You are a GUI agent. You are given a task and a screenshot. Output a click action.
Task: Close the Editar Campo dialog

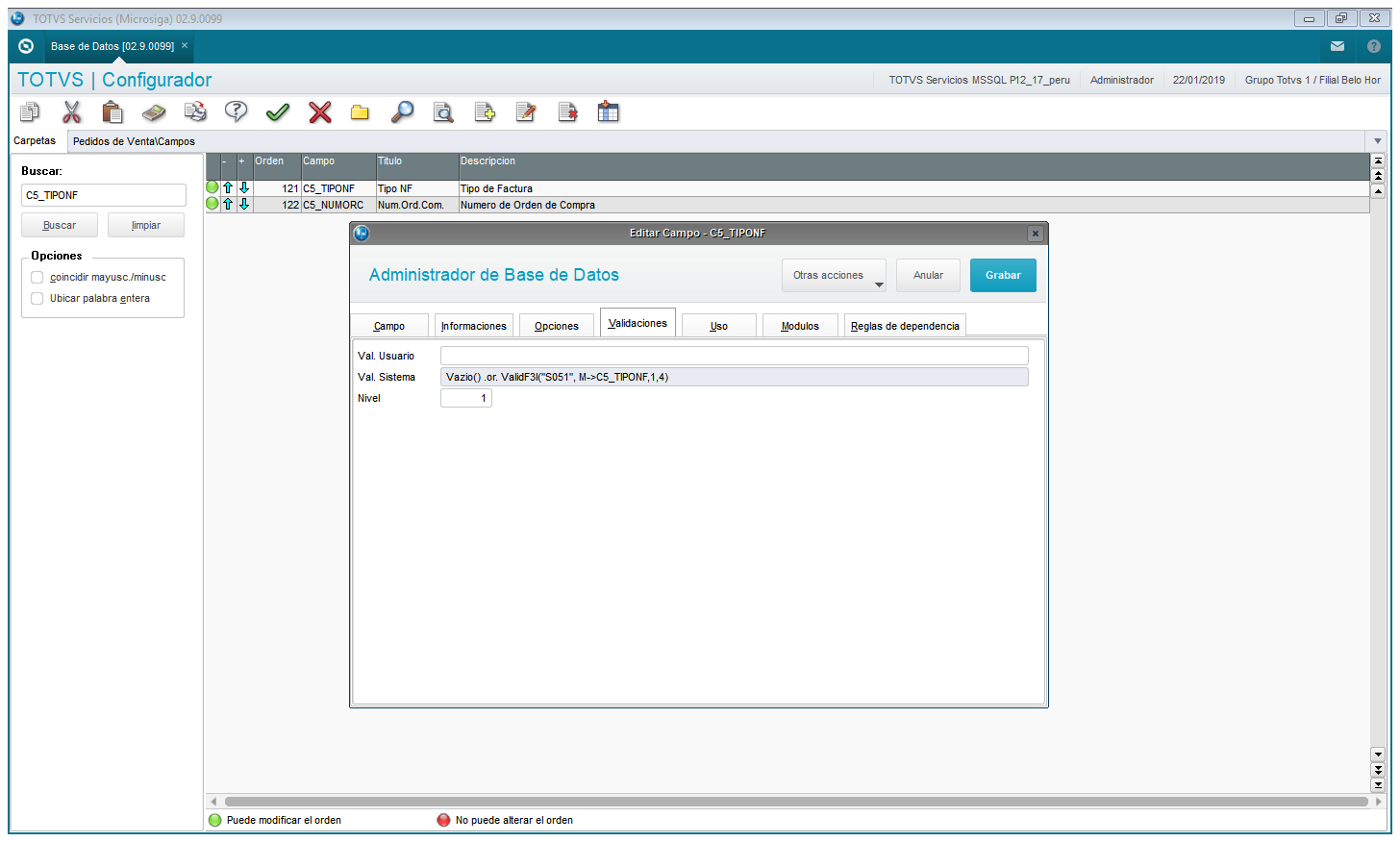(1036, 234)
